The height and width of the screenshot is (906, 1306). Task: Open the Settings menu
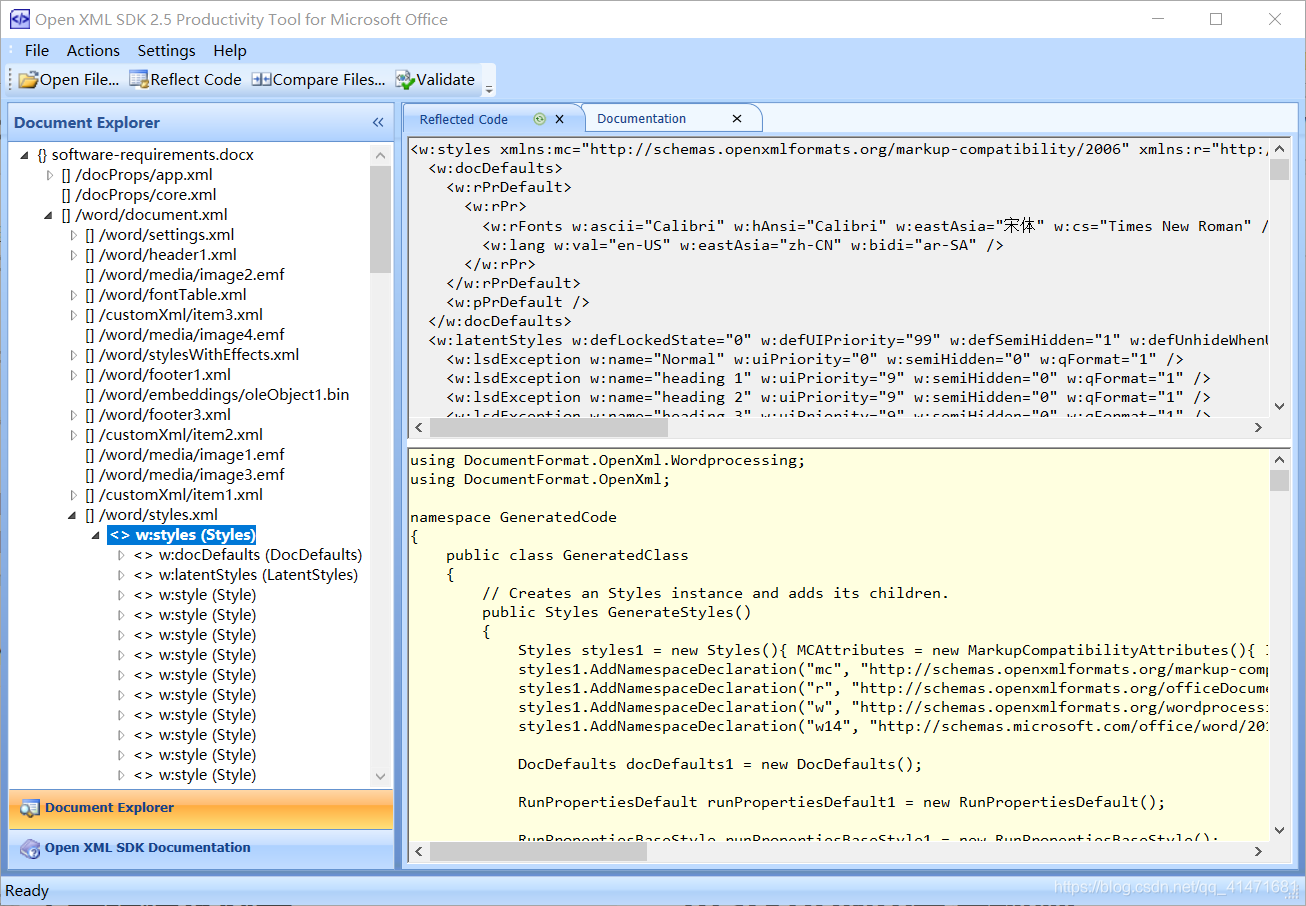click(166, 51)
